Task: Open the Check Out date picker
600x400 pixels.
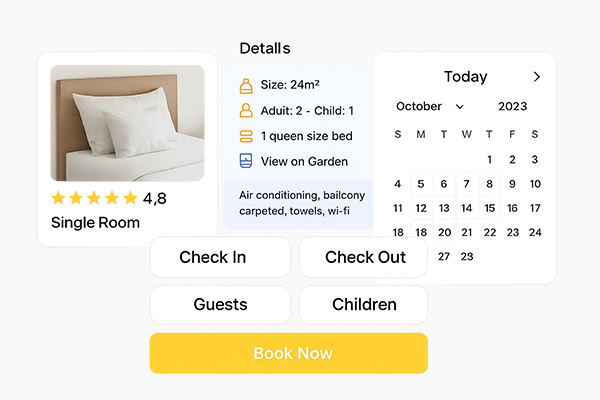Action: 364,257
